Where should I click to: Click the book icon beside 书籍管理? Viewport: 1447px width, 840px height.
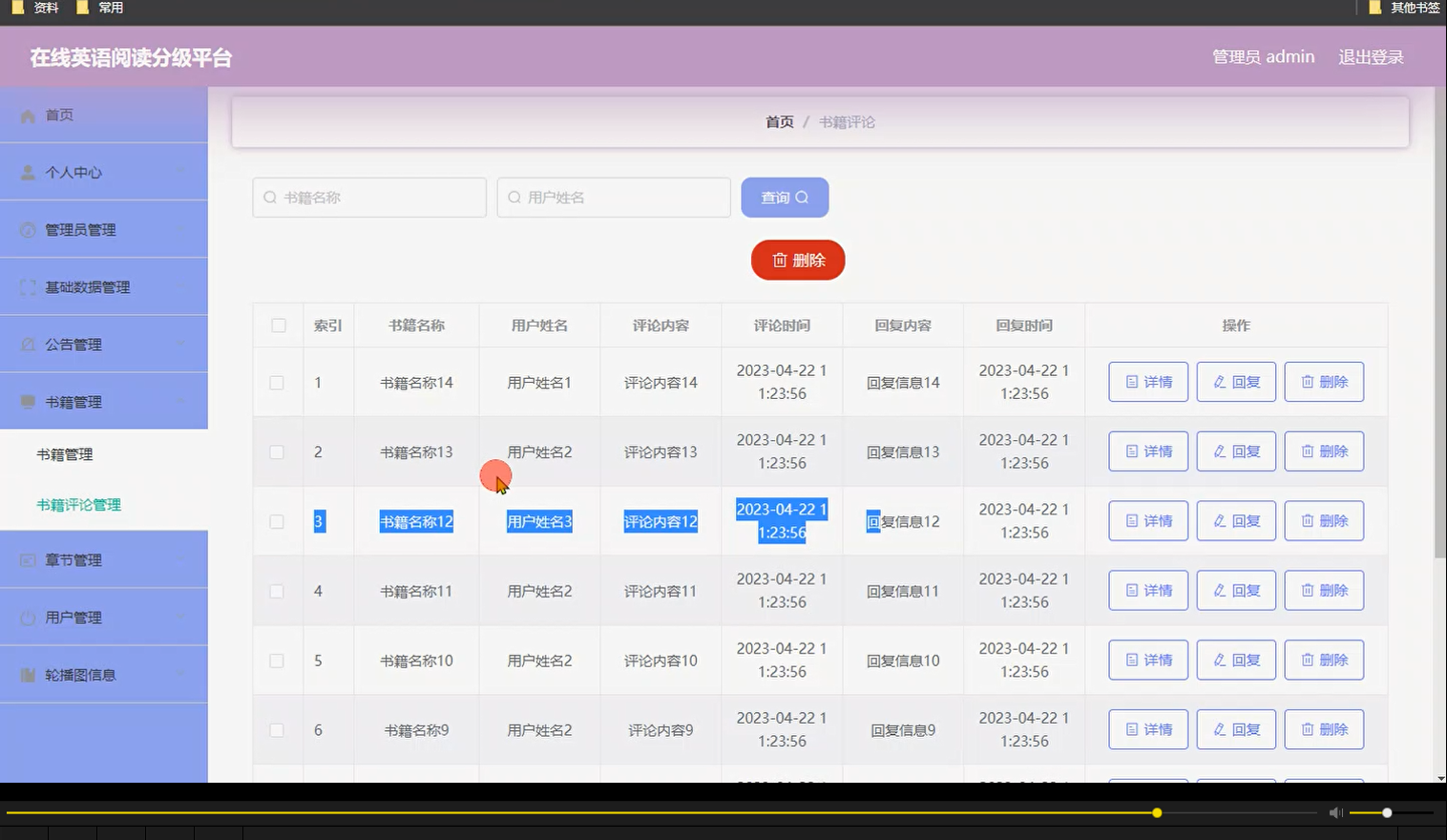[x=29, y=402]
